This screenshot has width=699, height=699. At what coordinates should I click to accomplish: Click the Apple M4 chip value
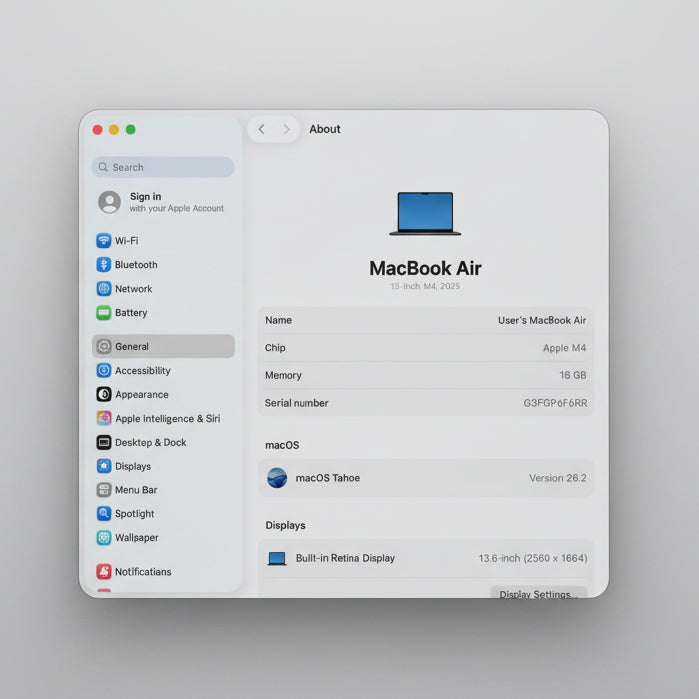[564, 348]
